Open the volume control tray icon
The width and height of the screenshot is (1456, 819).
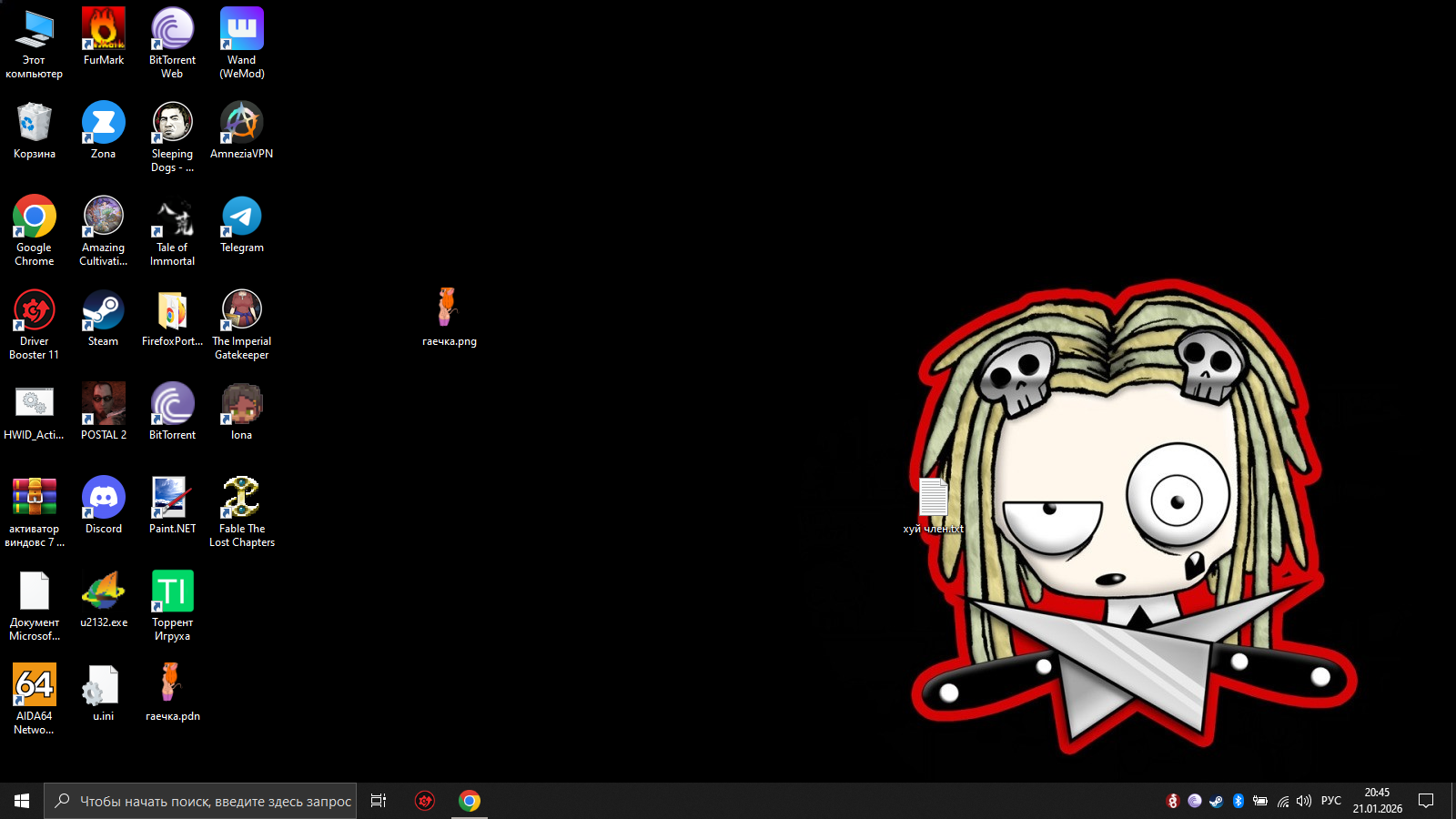[x=1304, y=801]
